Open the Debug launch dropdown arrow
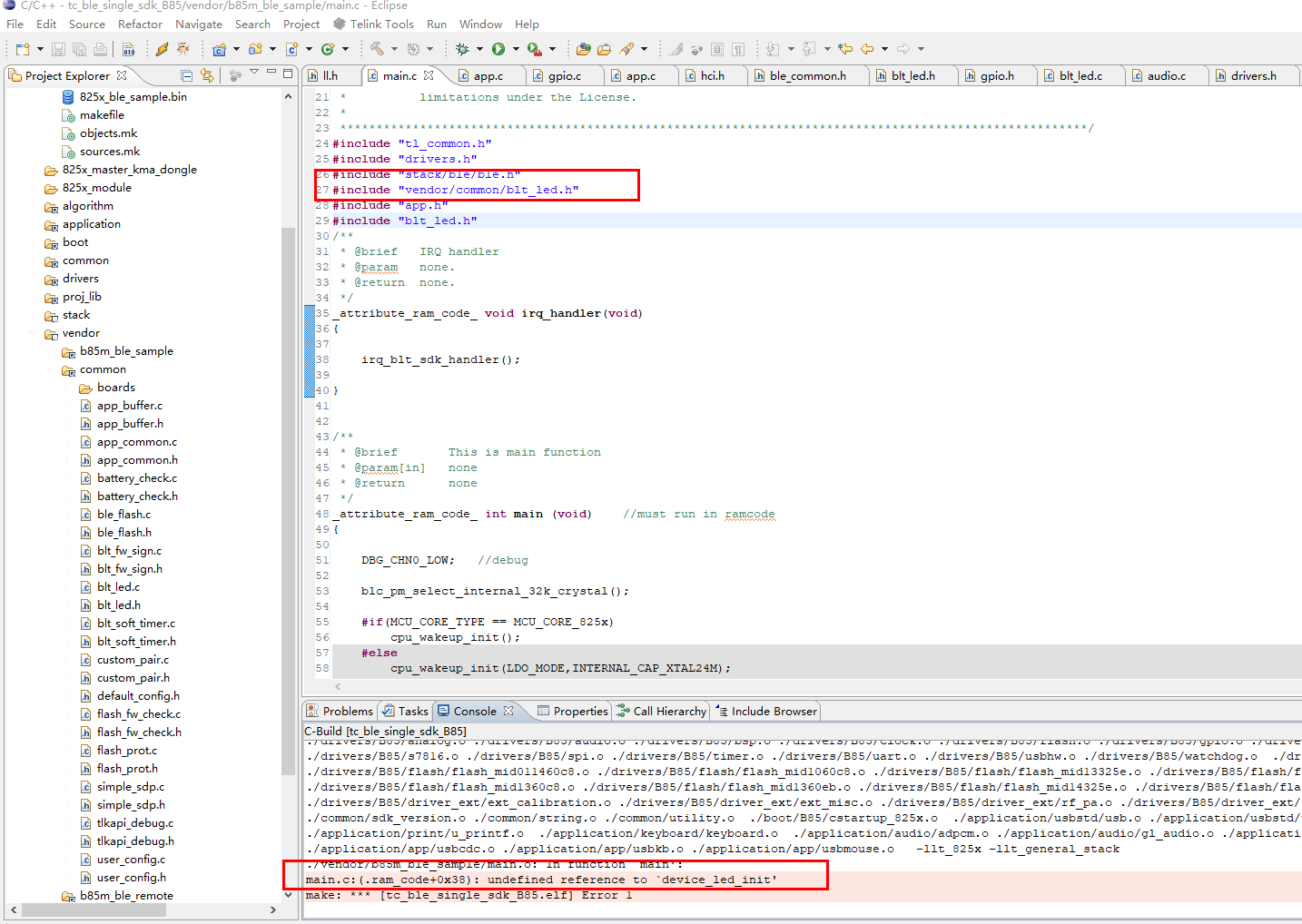The width and height of the screenshot is (1302, 924). click(479, 49)
